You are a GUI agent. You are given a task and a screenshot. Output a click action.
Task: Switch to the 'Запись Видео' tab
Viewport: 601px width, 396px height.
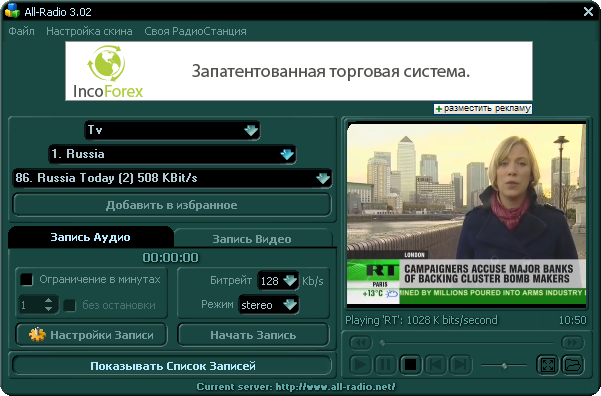[x=252, y=239]
